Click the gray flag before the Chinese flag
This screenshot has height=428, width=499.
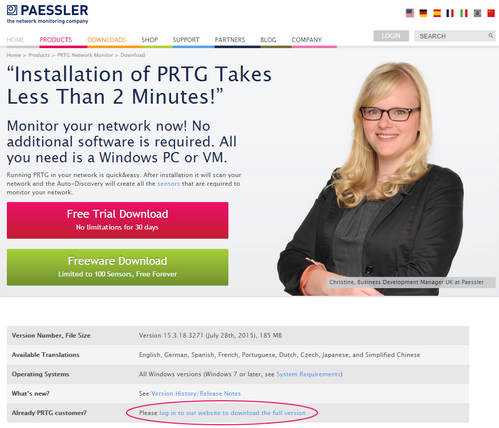click(x=477, y=13)
